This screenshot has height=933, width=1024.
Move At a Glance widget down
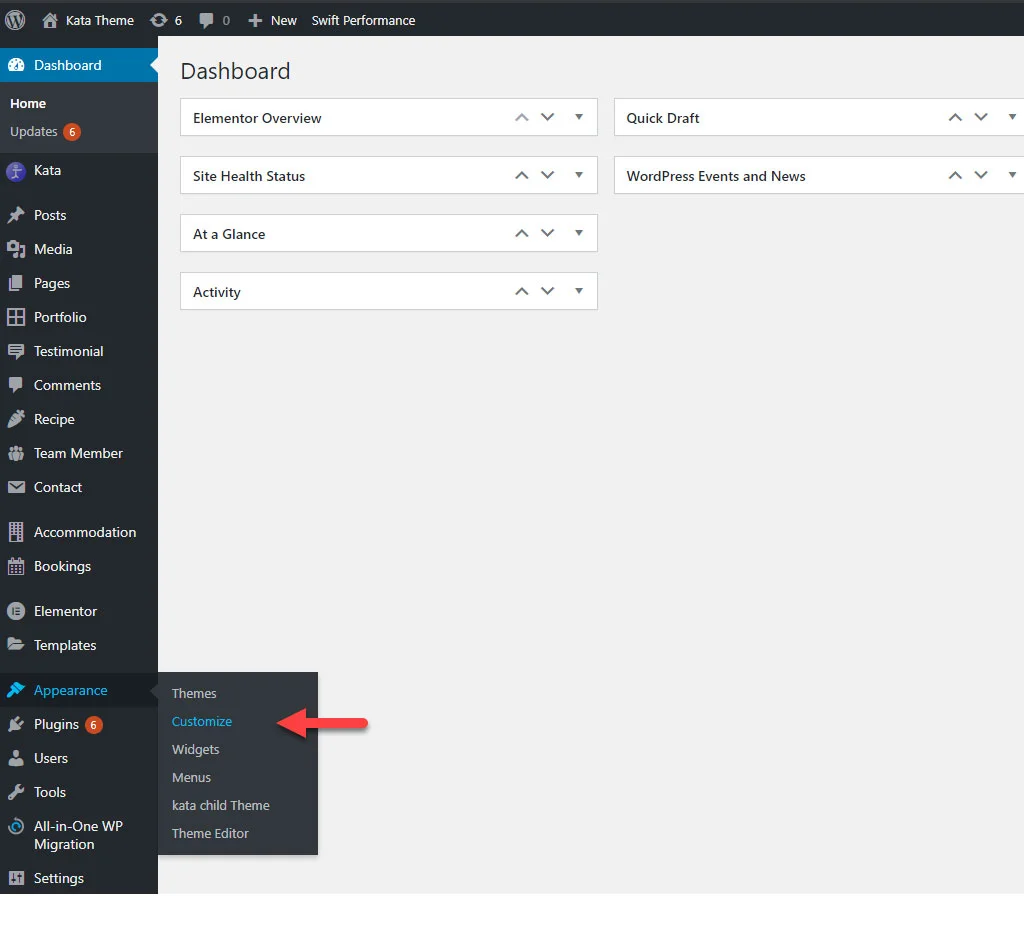[x=547, y=233]
